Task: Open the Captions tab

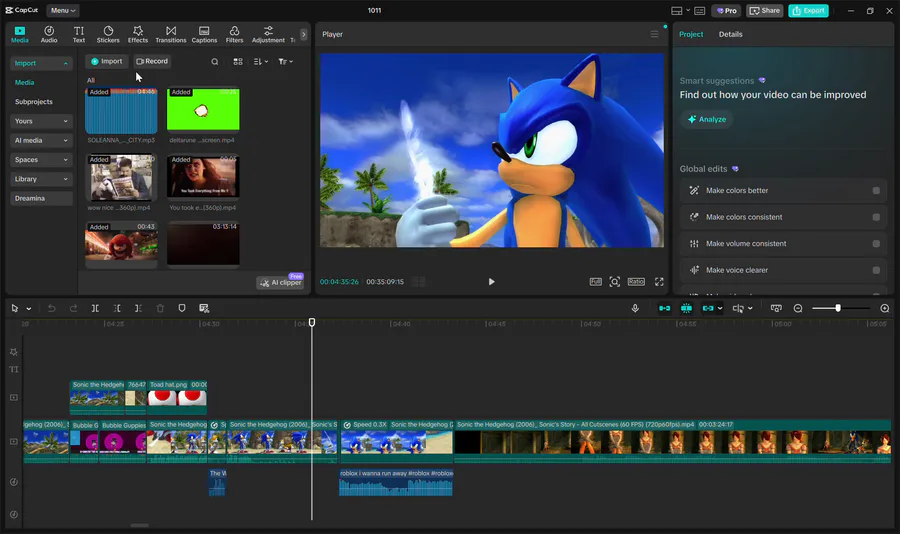Action: click(x=204, y=35)
